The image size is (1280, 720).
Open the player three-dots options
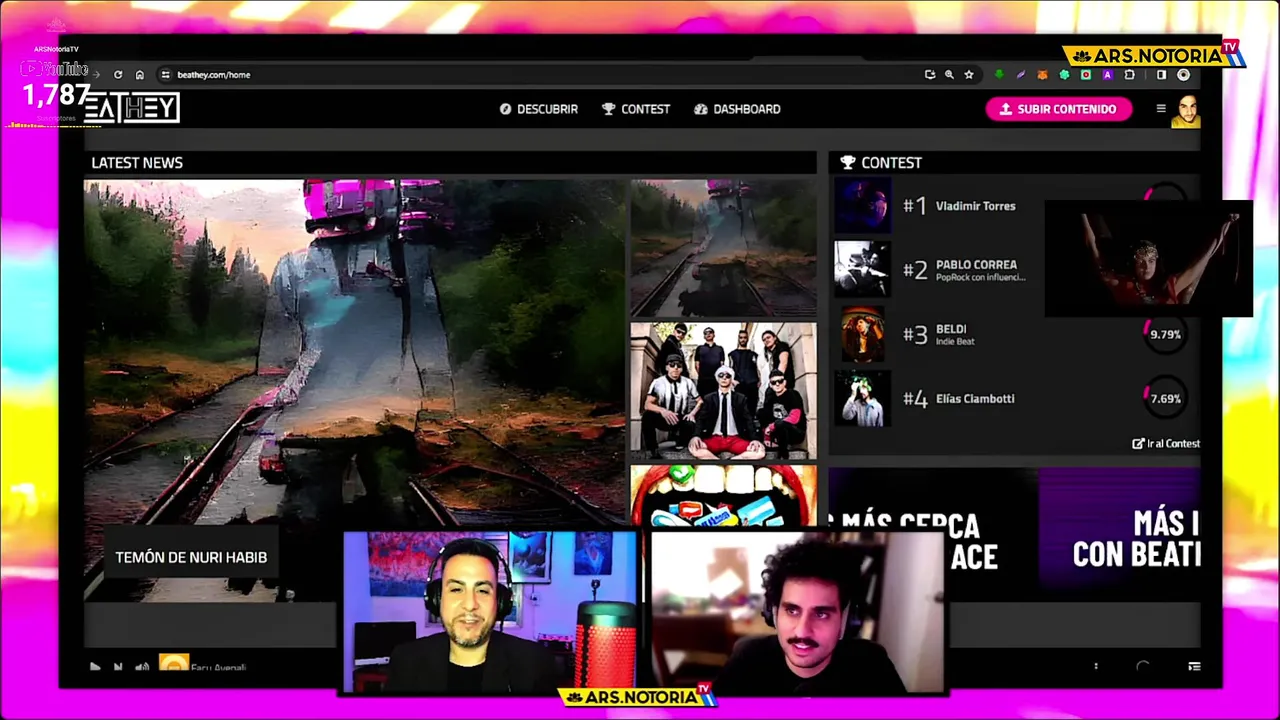click(x=1096, y=666)
